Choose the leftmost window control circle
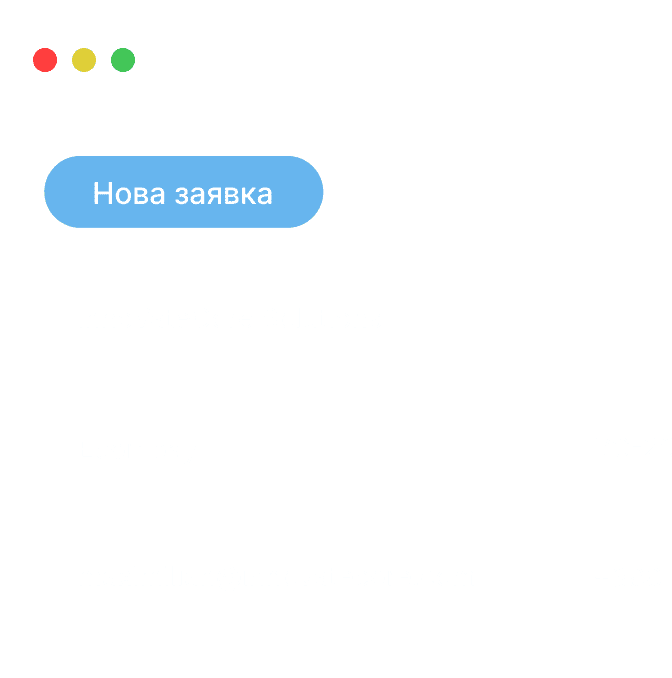The width and height of the screenshot is (672, 678). coord(45,60)
